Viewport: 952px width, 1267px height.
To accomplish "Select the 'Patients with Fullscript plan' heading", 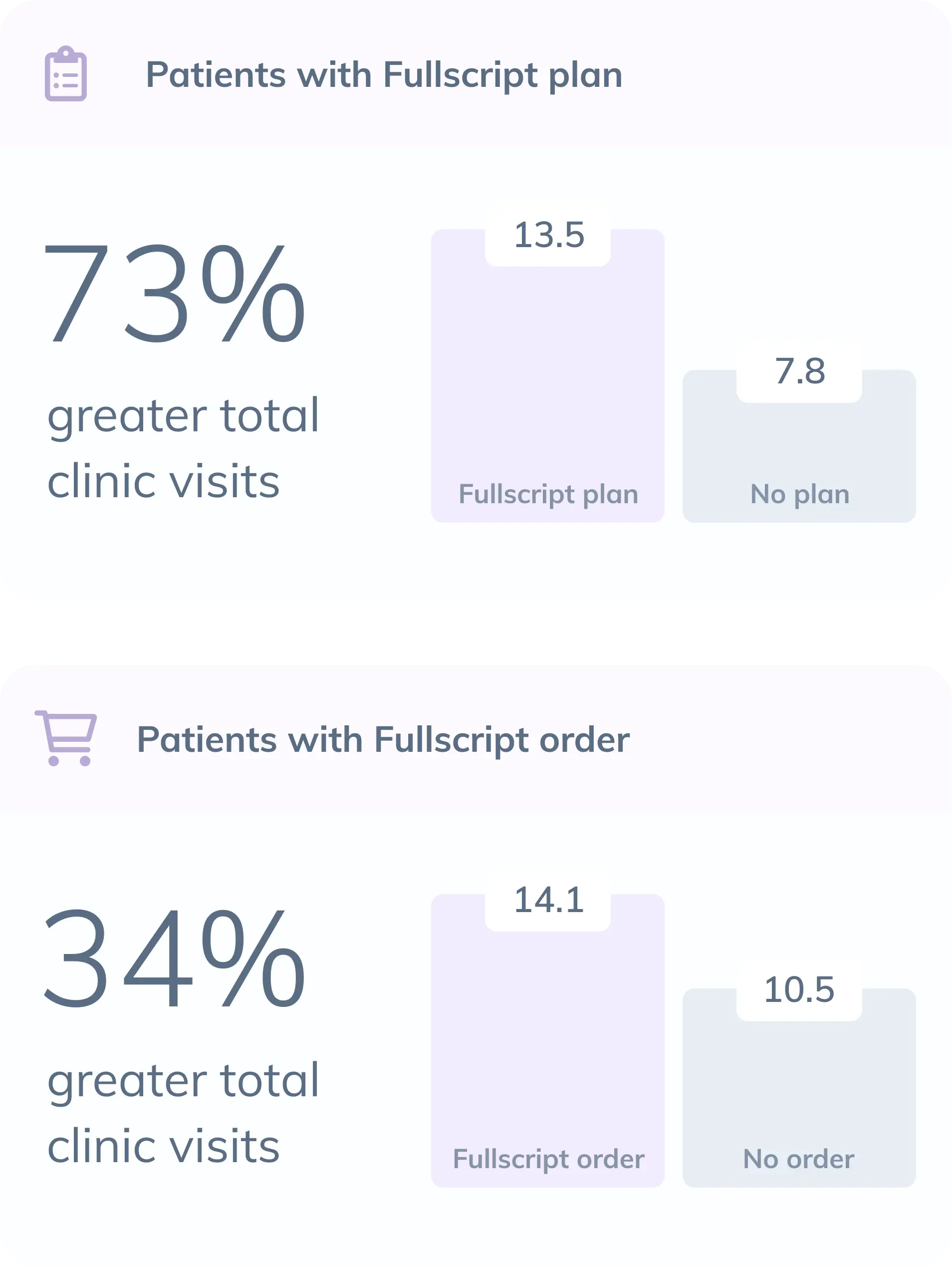I will (x=384, y=75).
